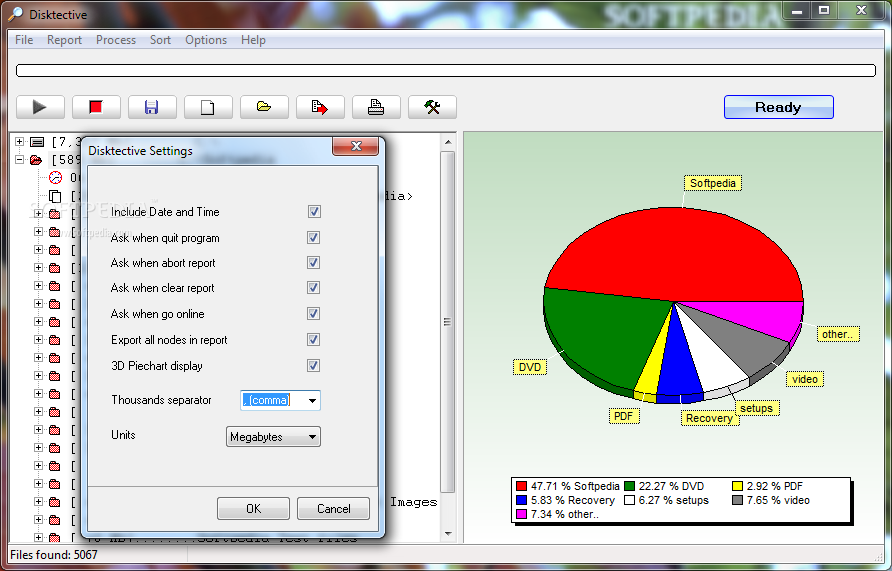Click the 2.92 % PDF legend entry
The height and width of the screenshot is (571, 892).
click(767, 486)
